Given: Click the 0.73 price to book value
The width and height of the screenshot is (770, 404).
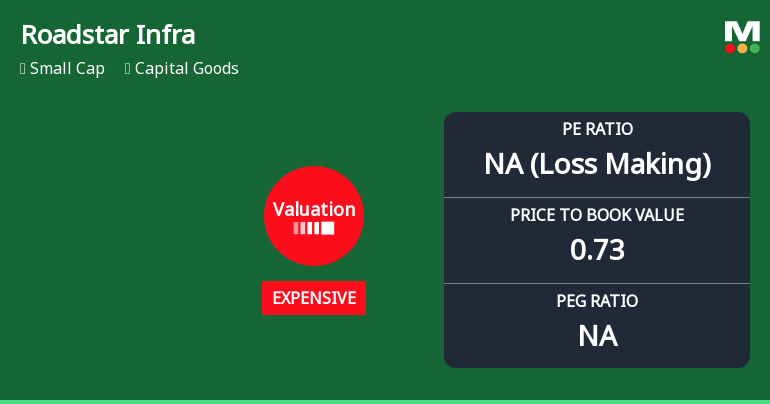Looking at the screenshot, I should point(597,250).
